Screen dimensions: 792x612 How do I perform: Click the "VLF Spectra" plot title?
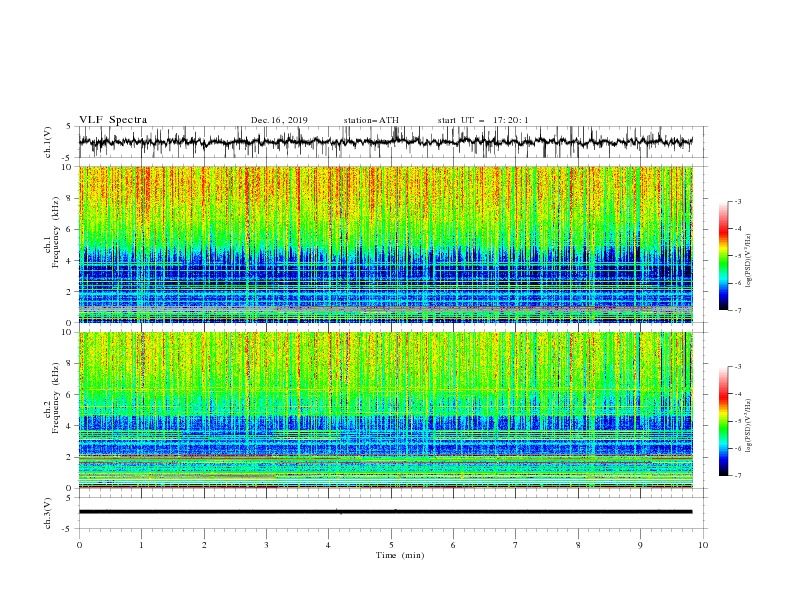(113, 120)
